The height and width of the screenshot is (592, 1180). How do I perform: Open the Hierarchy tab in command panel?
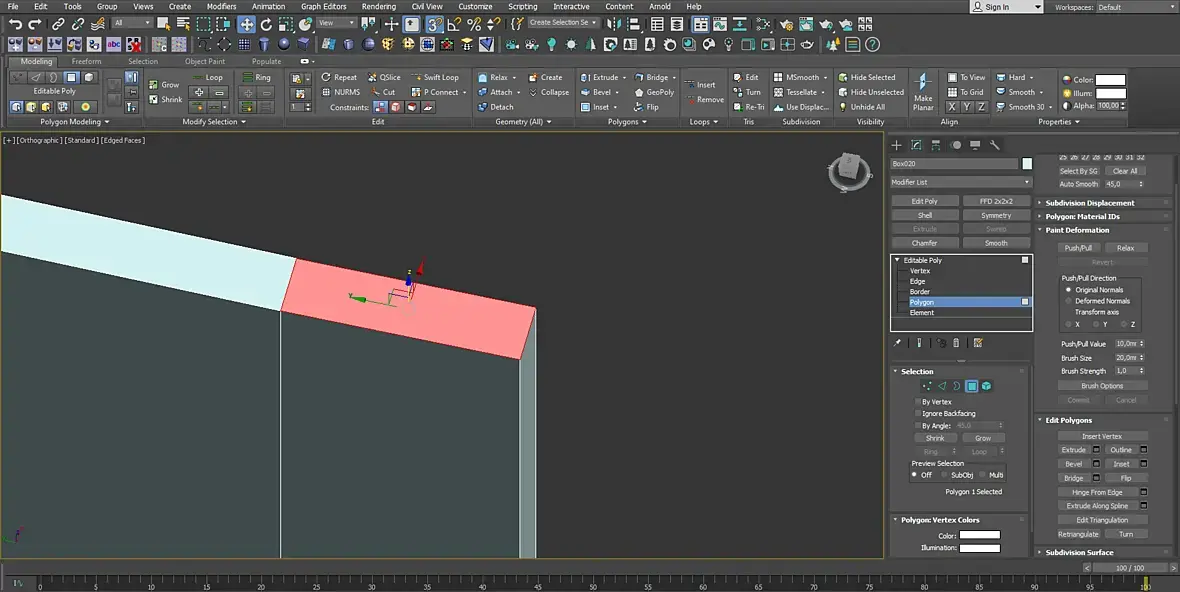click(935, 145)
